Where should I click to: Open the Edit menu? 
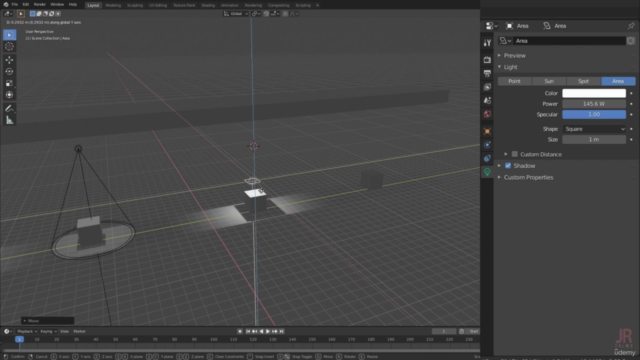point(26,4)
